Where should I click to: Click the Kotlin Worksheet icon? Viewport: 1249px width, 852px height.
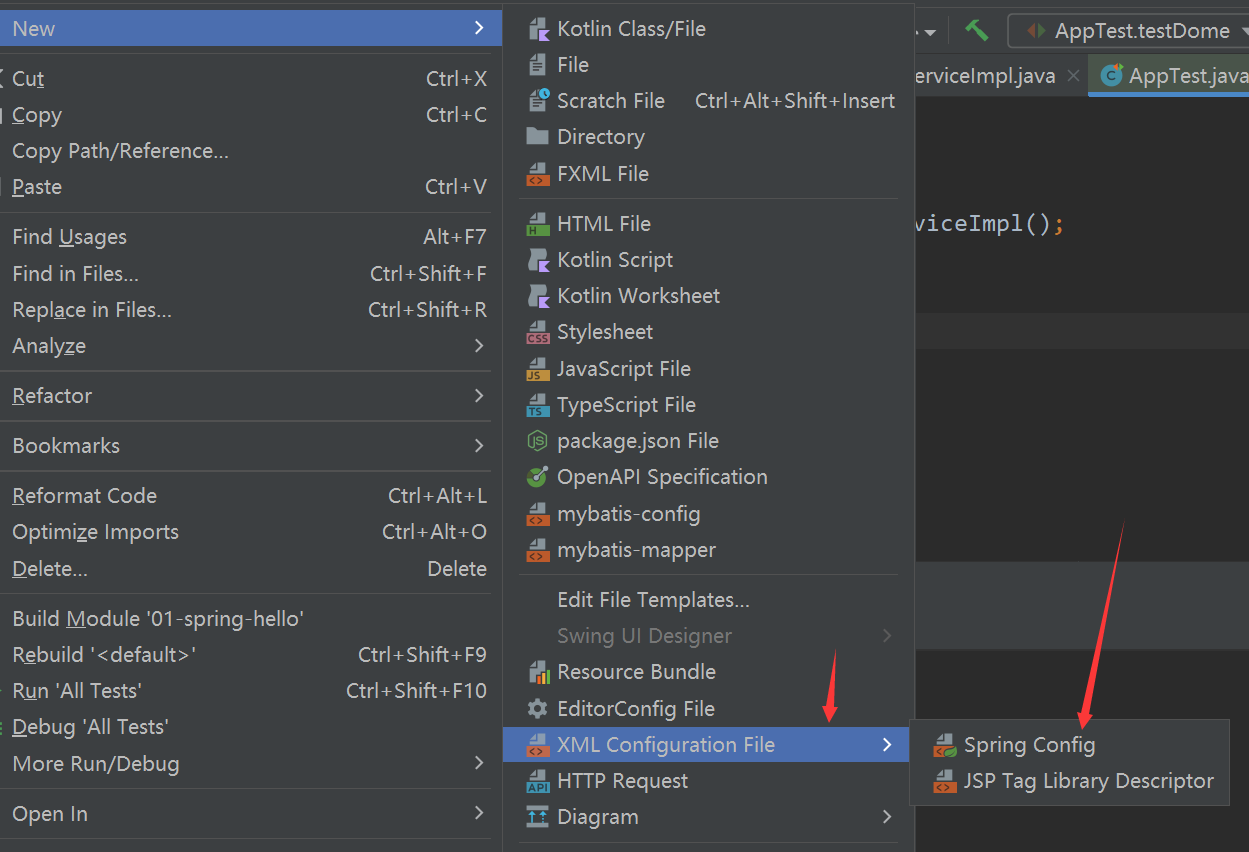[x=538, y=296]
